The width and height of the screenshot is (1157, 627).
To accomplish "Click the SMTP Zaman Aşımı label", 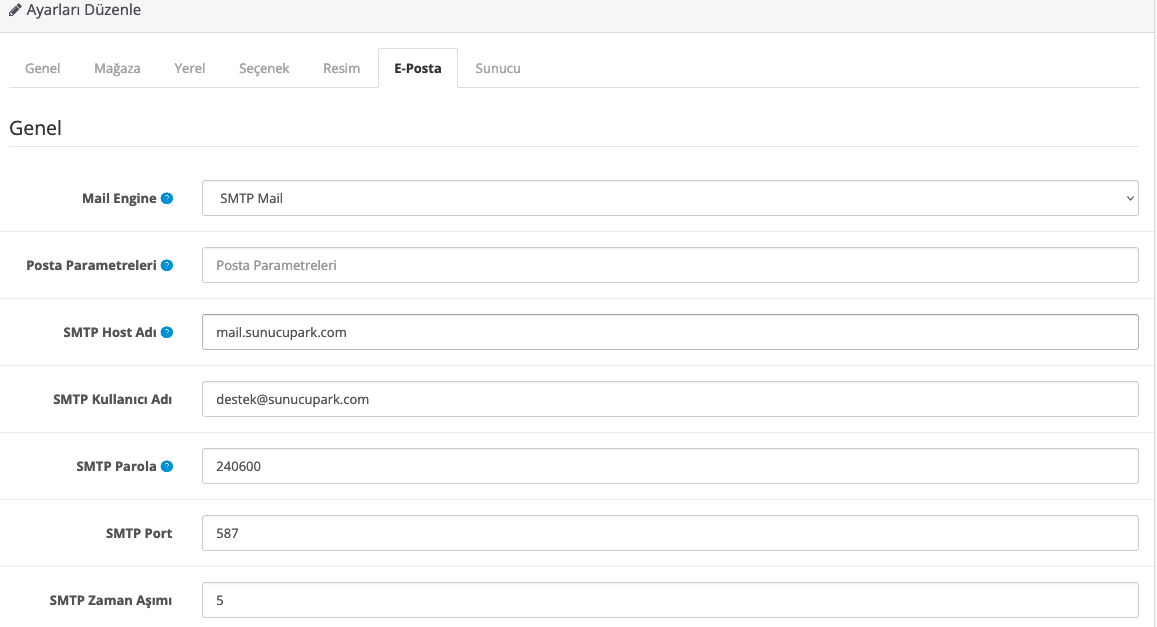I will tap(111, 600).
